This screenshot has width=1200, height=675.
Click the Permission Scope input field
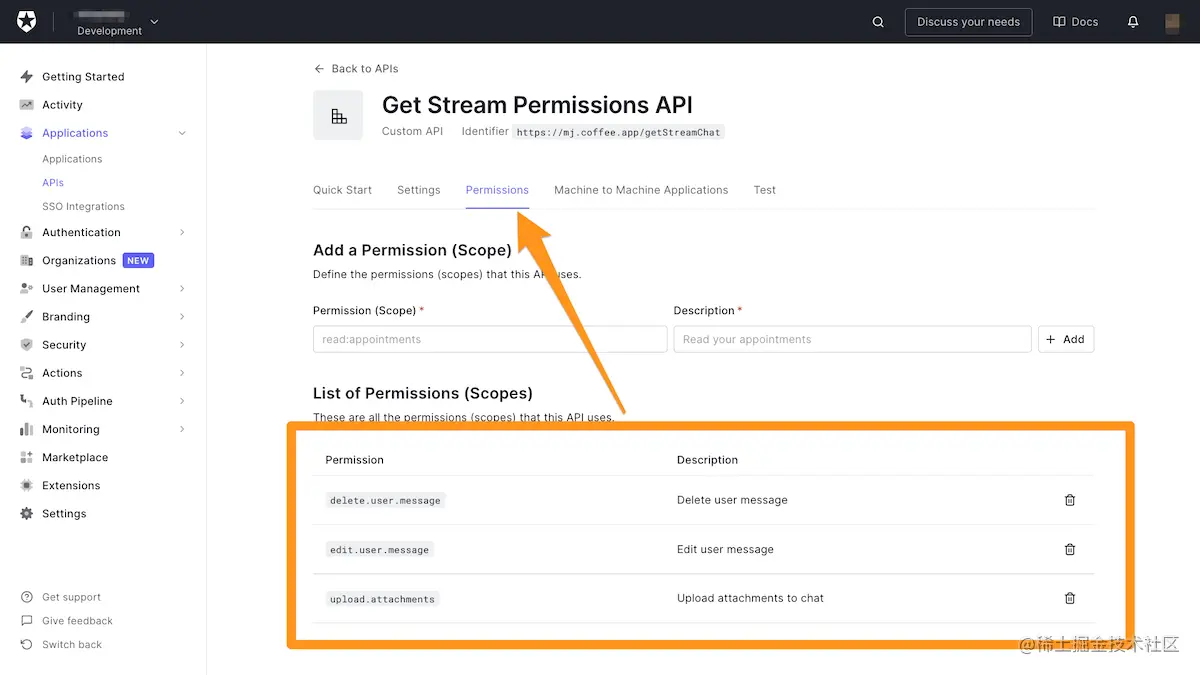tap(489, 339)
